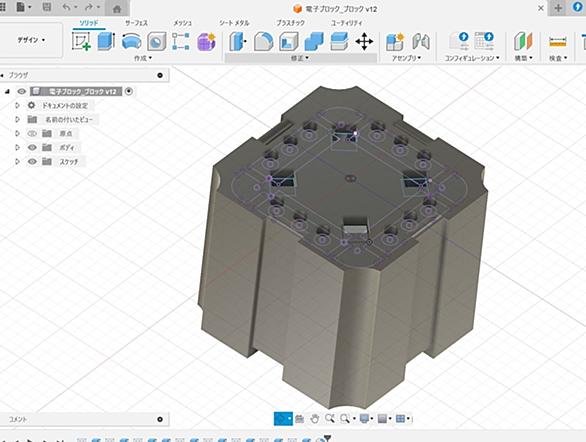Select the Shell tool

click(x=289, y=41)
